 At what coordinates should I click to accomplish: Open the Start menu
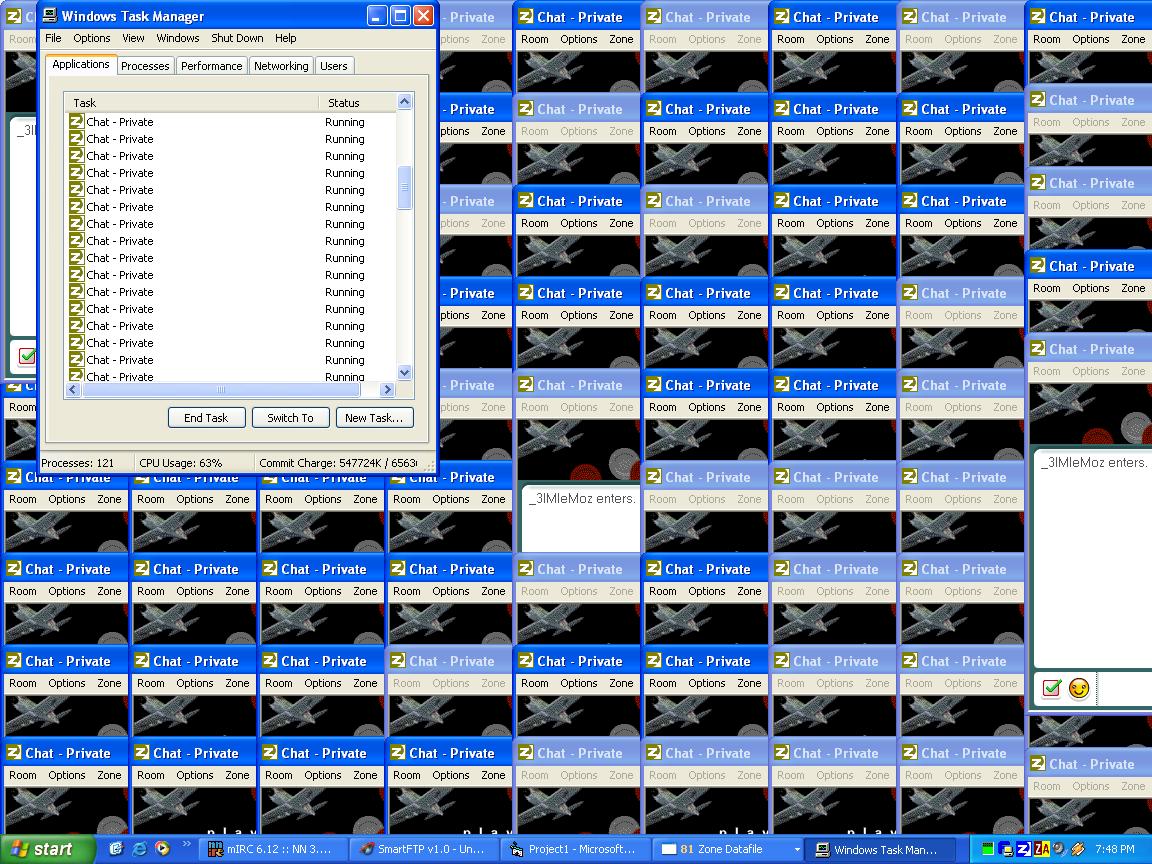(x=48, y=849)
